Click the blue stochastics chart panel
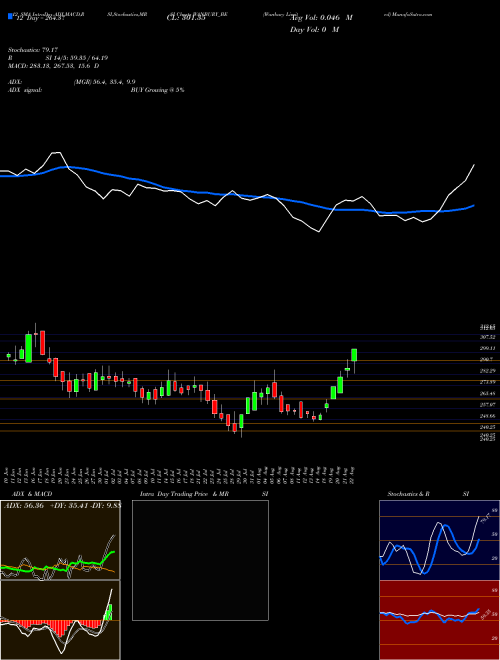 [x=439, y=540]
